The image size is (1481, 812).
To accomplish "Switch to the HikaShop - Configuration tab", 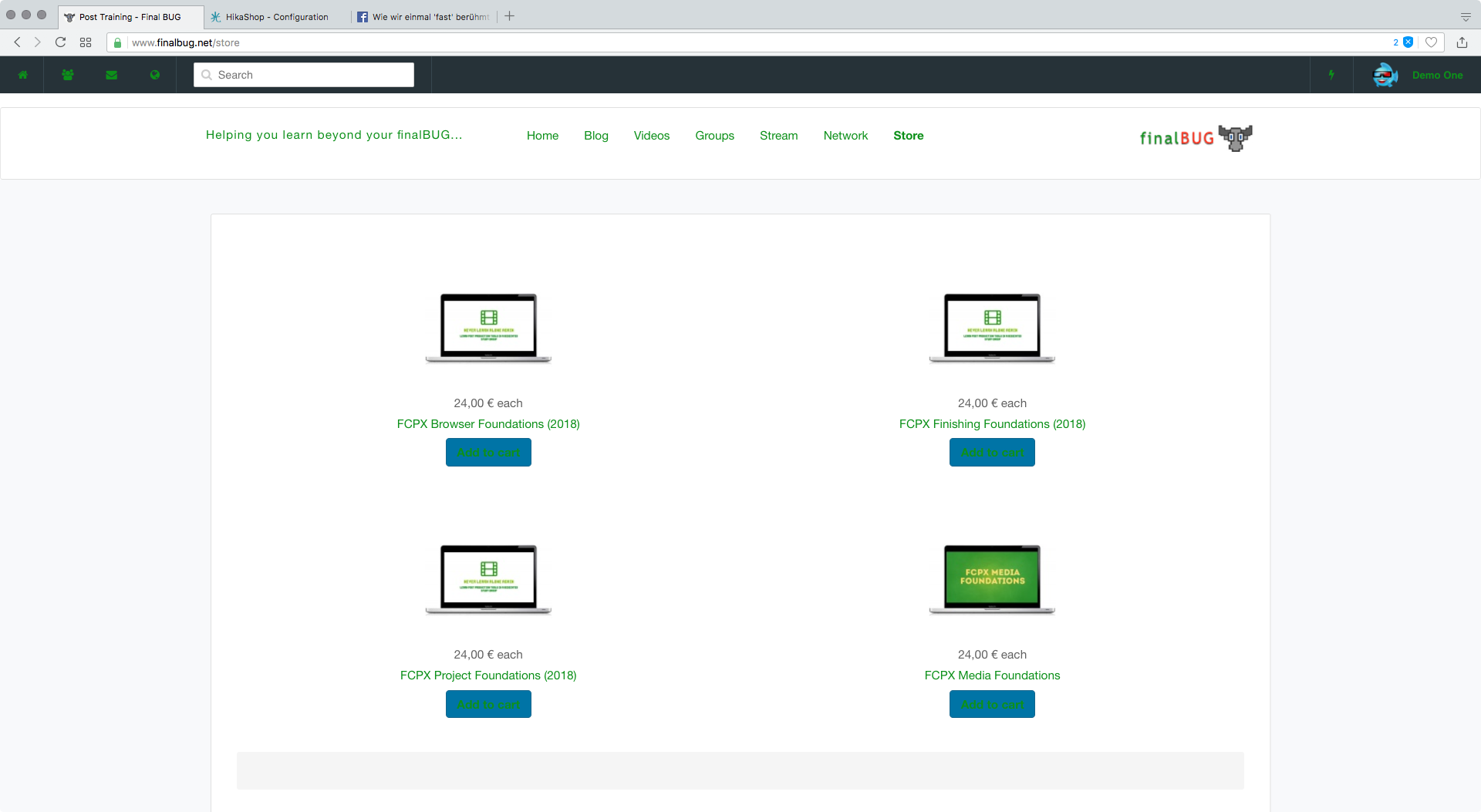I will [277, 17].
